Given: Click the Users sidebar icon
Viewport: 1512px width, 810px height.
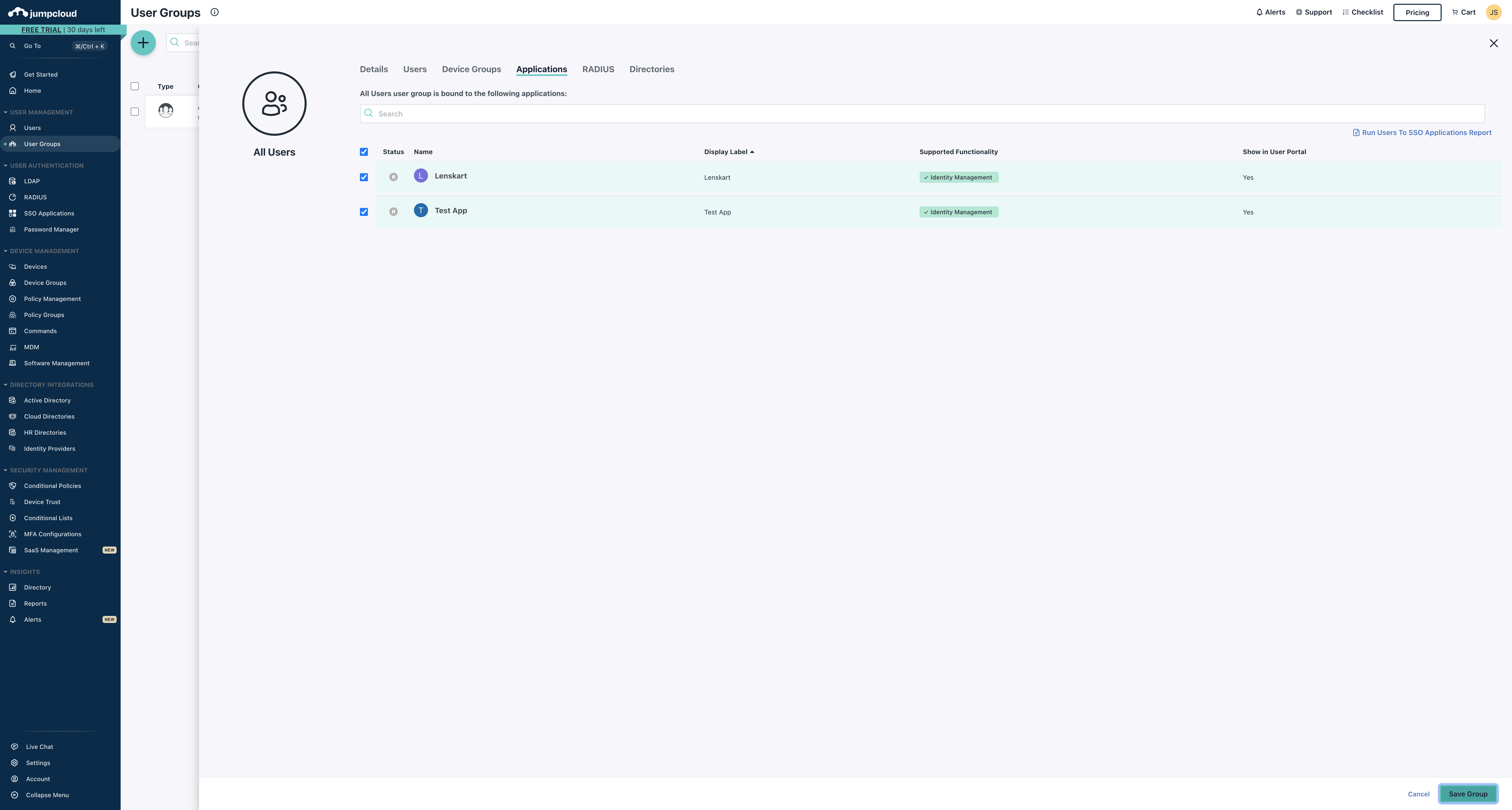Looking at the screenshot, I should click(x=12, y=127).
